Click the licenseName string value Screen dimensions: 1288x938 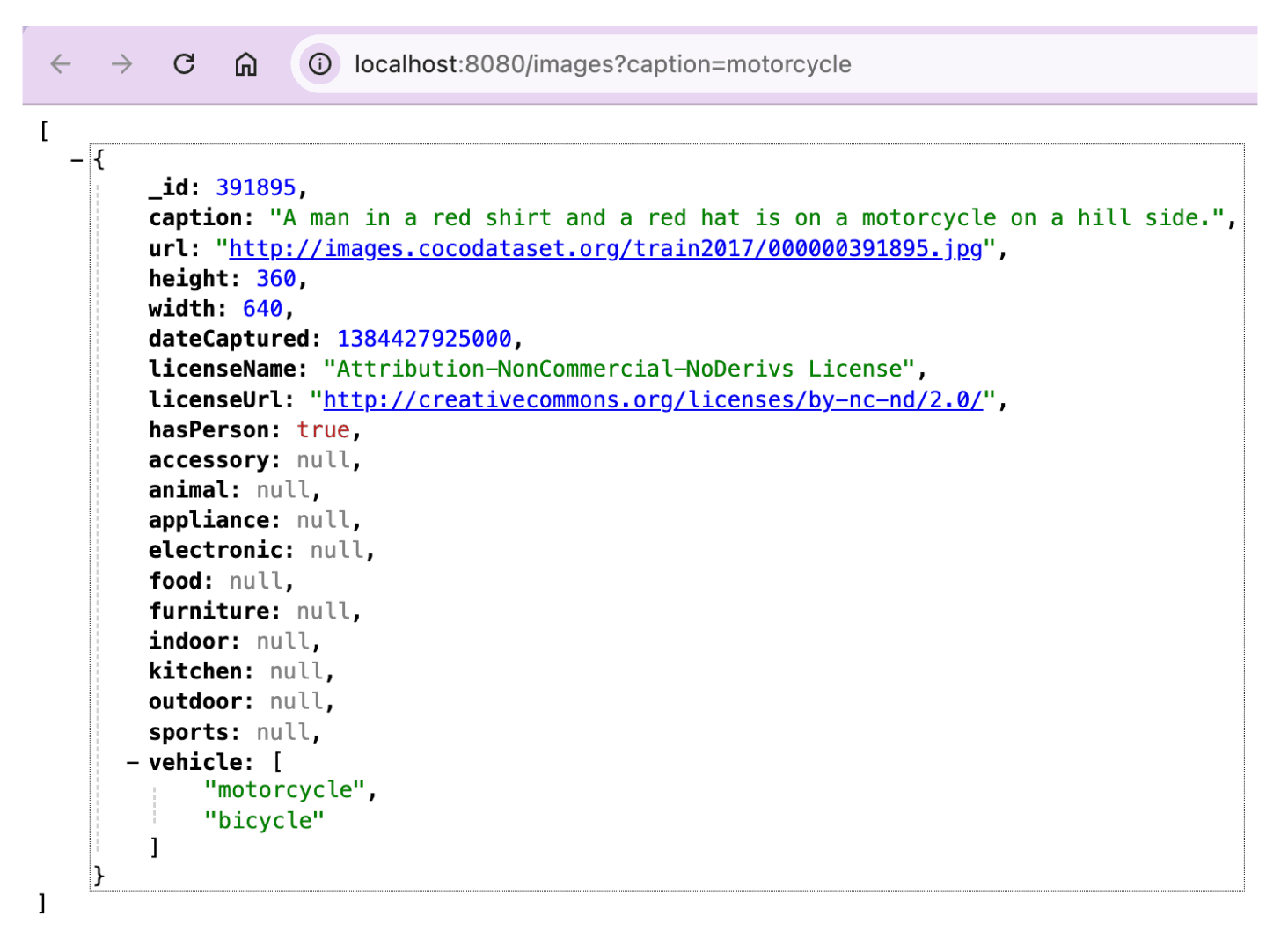point(618,370)
